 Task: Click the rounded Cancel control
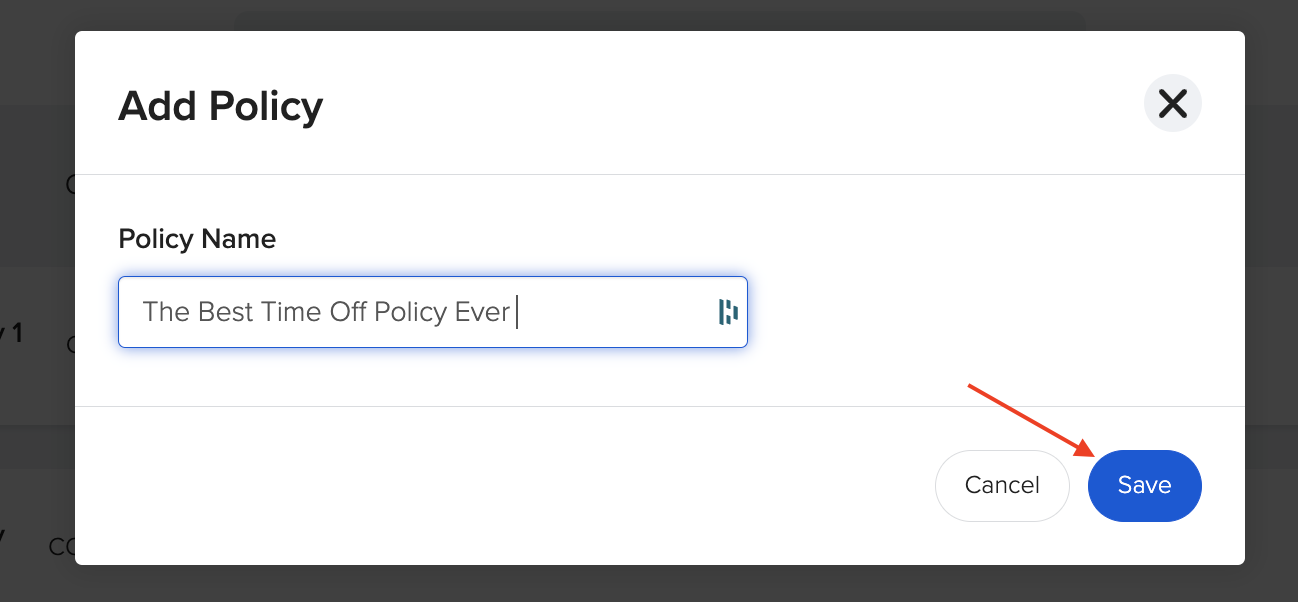1002,485
